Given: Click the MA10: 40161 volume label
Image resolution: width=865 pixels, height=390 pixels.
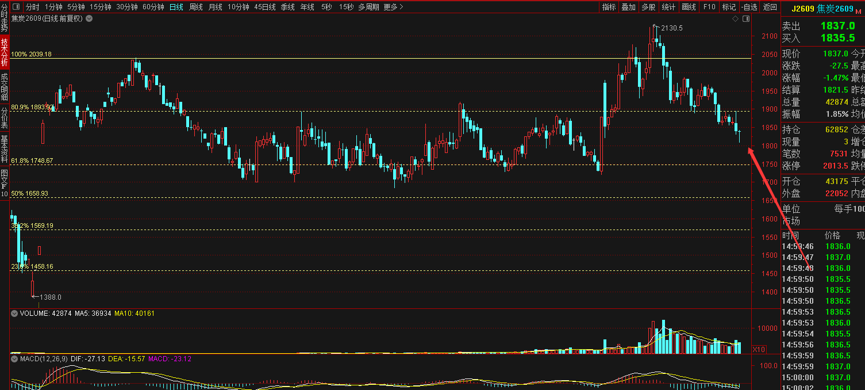Looking at the screenshot, I should [135, 313].
